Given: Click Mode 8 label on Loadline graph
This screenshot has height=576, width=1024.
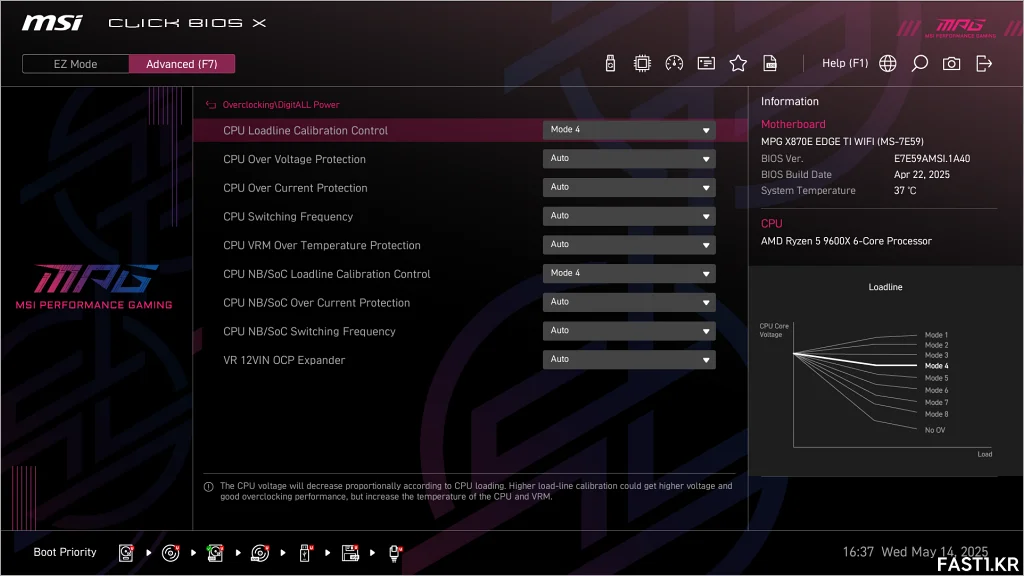Looking at the screenshot, I should coord(936,414).
